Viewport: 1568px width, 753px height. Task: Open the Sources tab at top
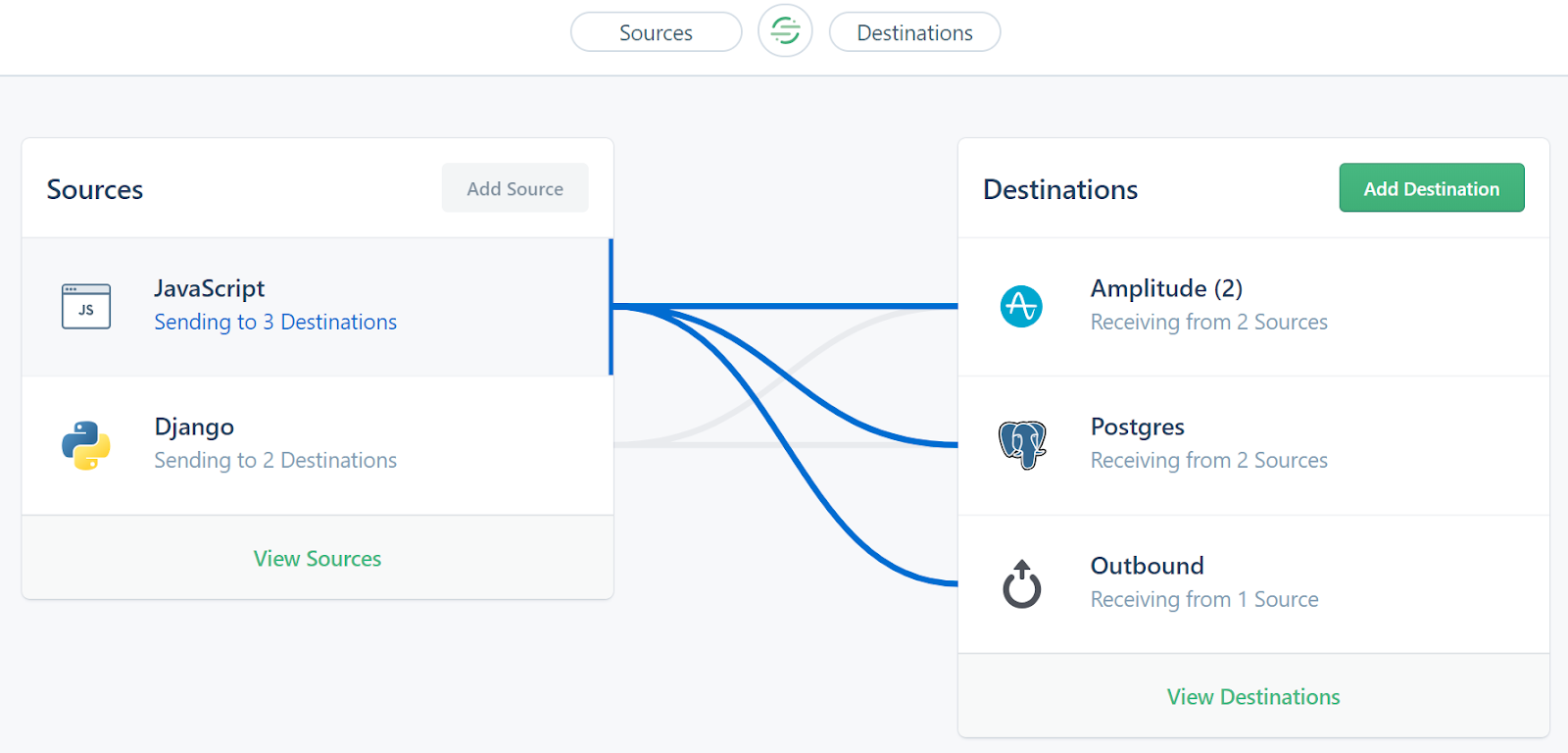pos(656,32)
